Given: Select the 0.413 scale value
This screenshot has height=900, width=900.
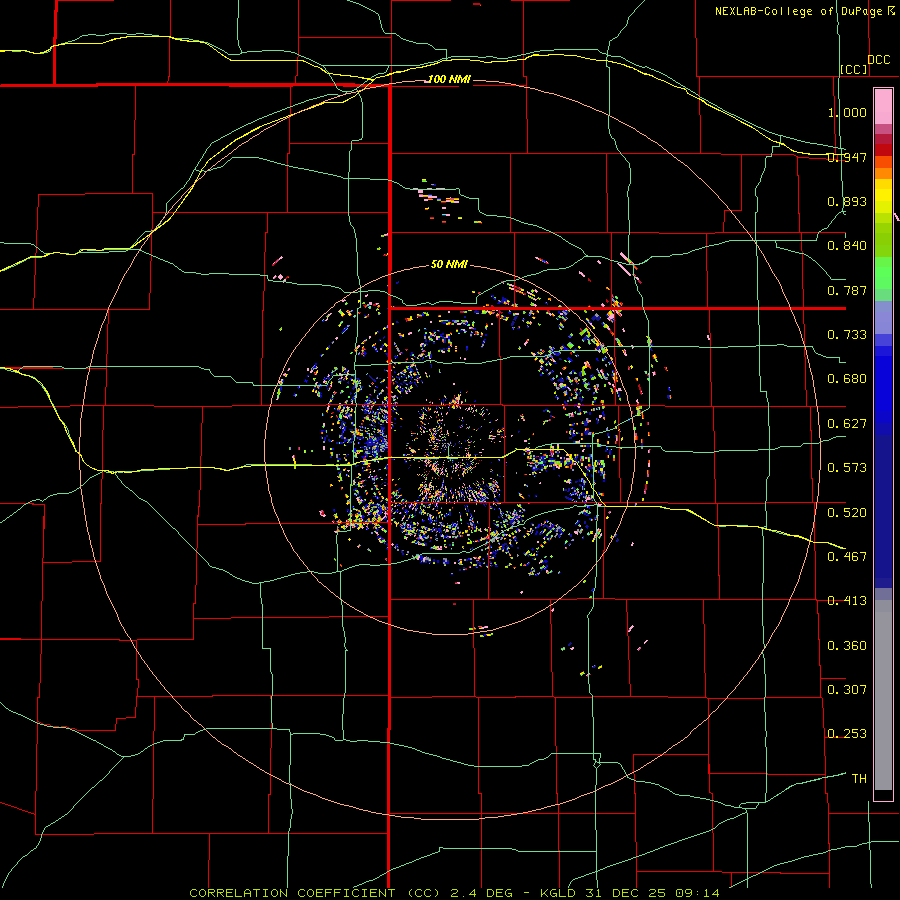Looking at the screenshot, I should pyautogui.click(x=847, y=601).
